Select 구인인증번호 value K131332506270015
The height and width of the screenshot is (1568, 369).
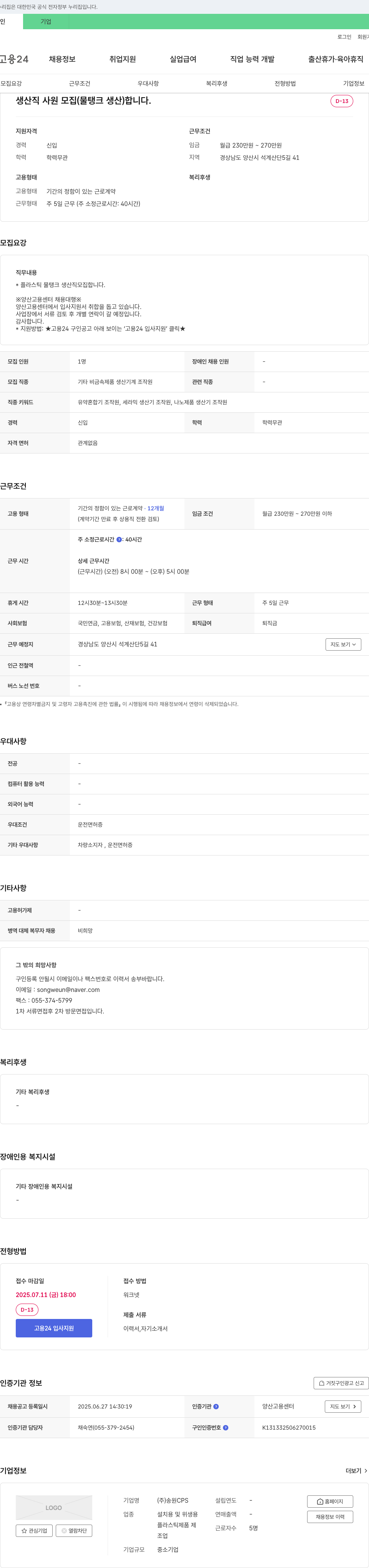[x=289, y=1427]
